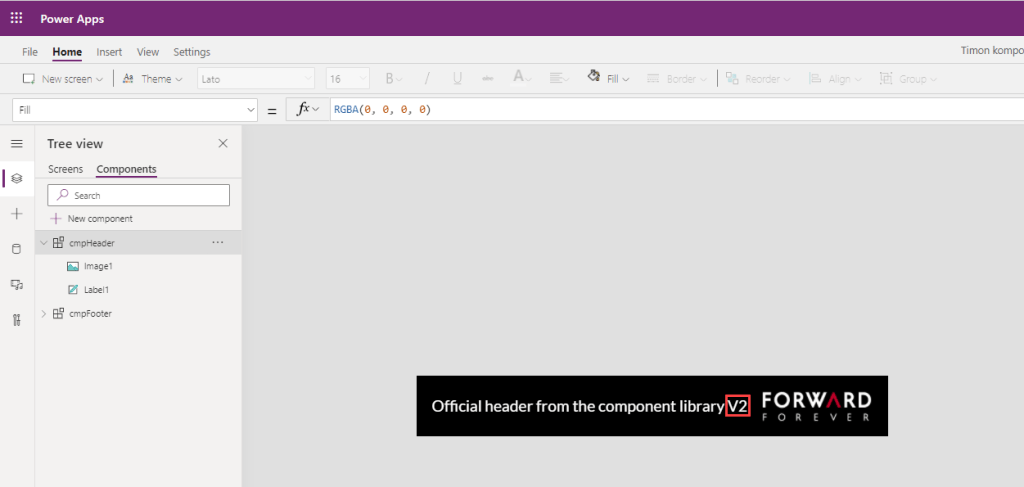Open the New screen dropdown

tap(63, 79)
